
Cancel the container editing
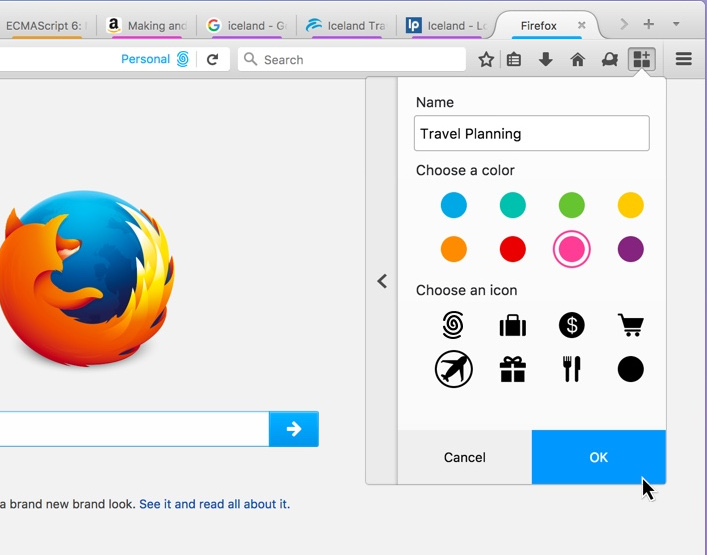[x=465, y=457]
